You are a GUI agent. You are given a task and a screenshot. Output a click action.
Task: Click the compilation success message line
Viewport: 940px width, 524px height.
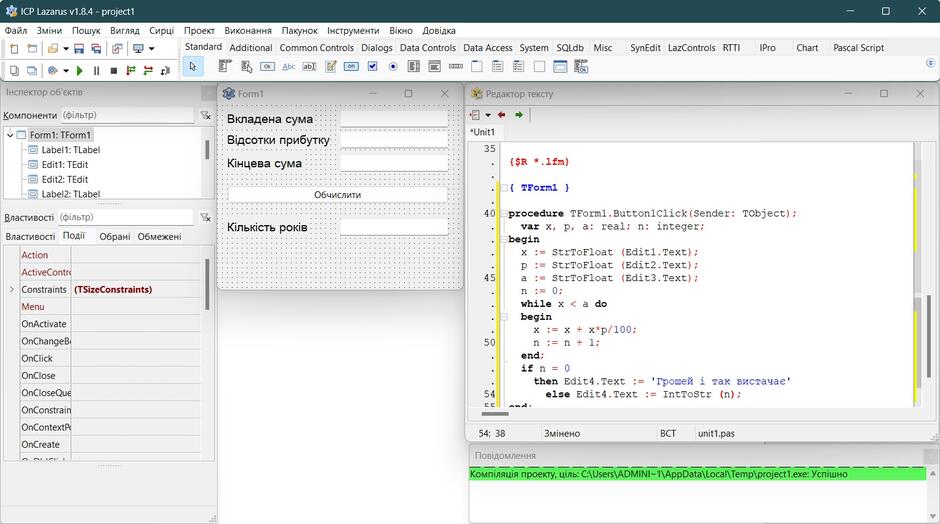(x=697, y=474)
